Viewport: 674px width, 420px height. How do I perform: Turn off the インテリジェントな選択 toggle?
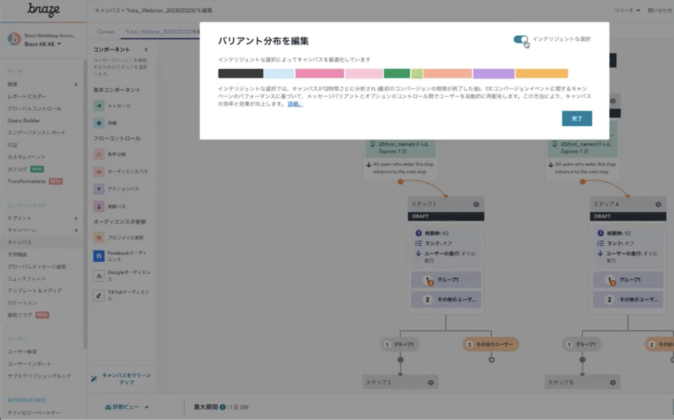pos(521,40)
